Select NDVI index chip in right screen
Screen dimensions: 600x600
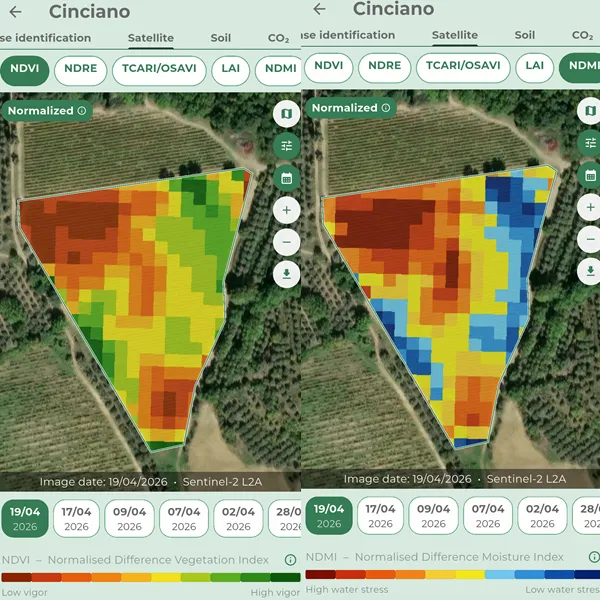coord(329,68)
